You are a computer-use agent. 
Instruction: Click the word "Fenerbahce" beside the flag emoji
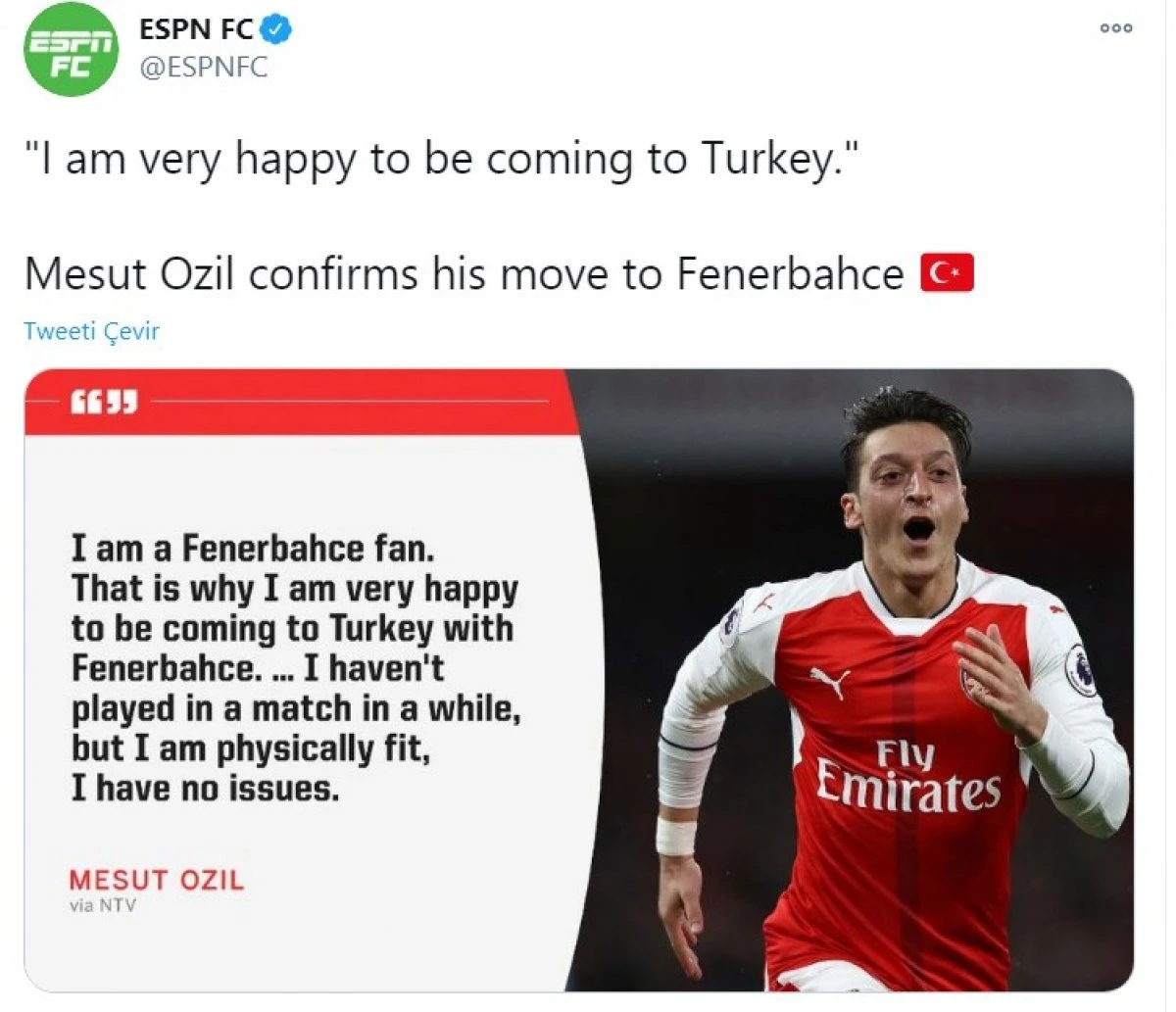tap(790, 274)
